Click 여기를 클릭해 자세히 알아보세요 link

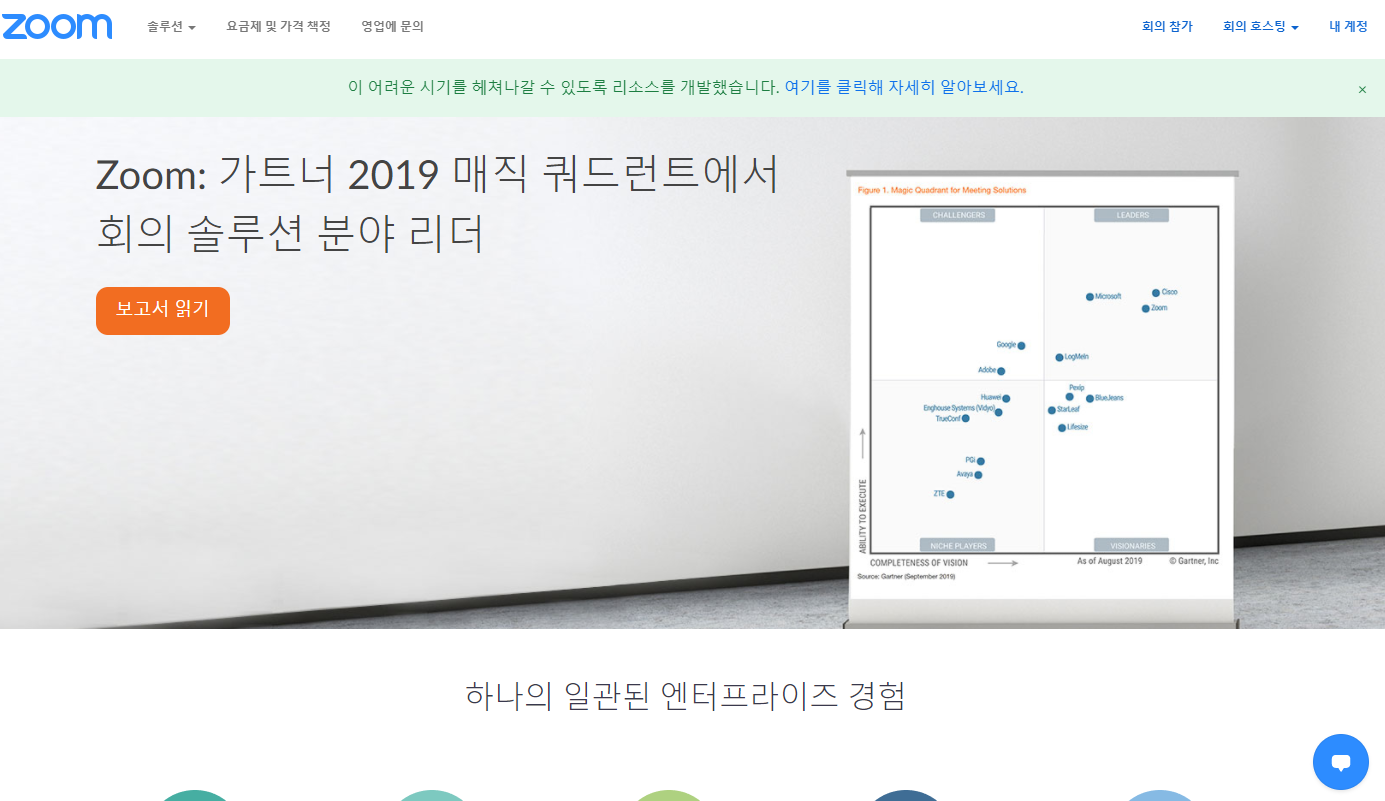[x=904, y=87]
